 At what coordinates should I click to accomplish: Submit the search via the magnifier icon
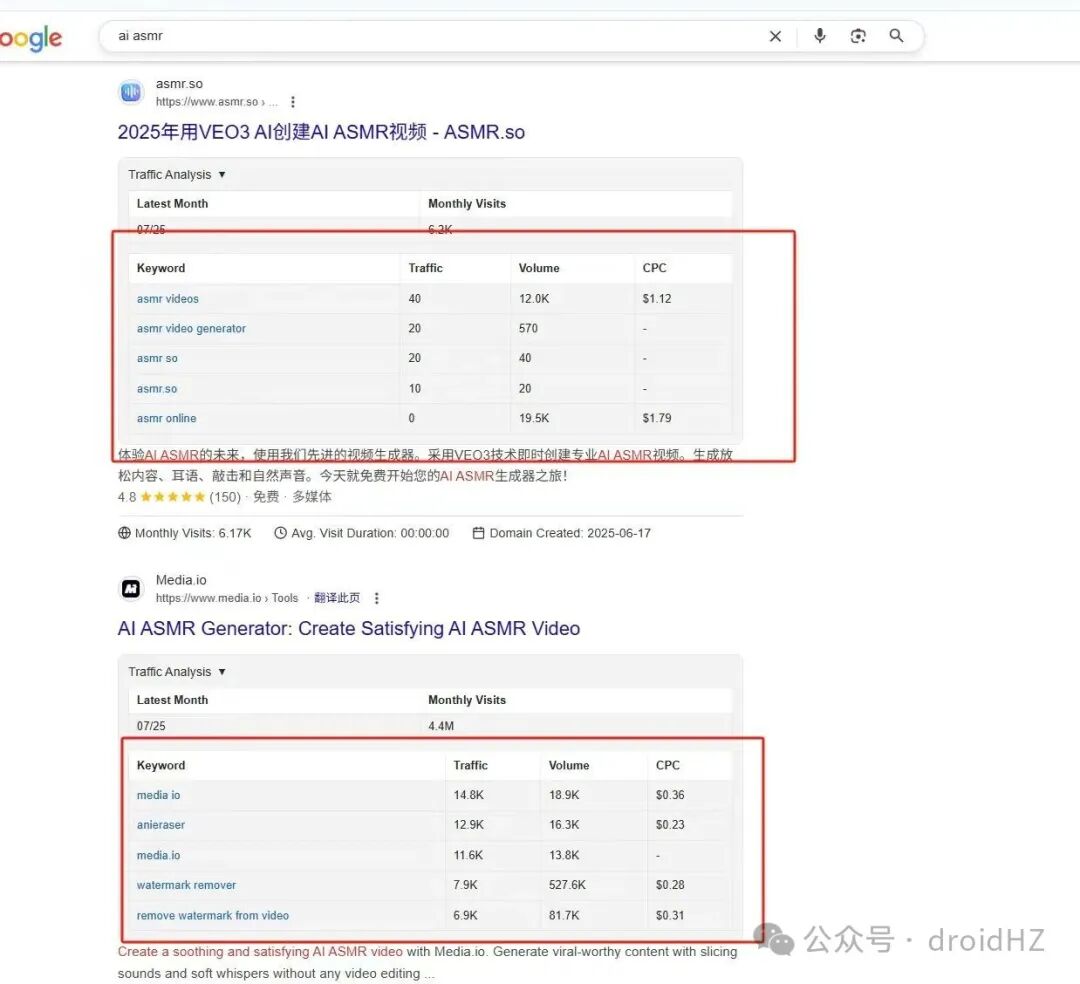(x=896, y=36)
